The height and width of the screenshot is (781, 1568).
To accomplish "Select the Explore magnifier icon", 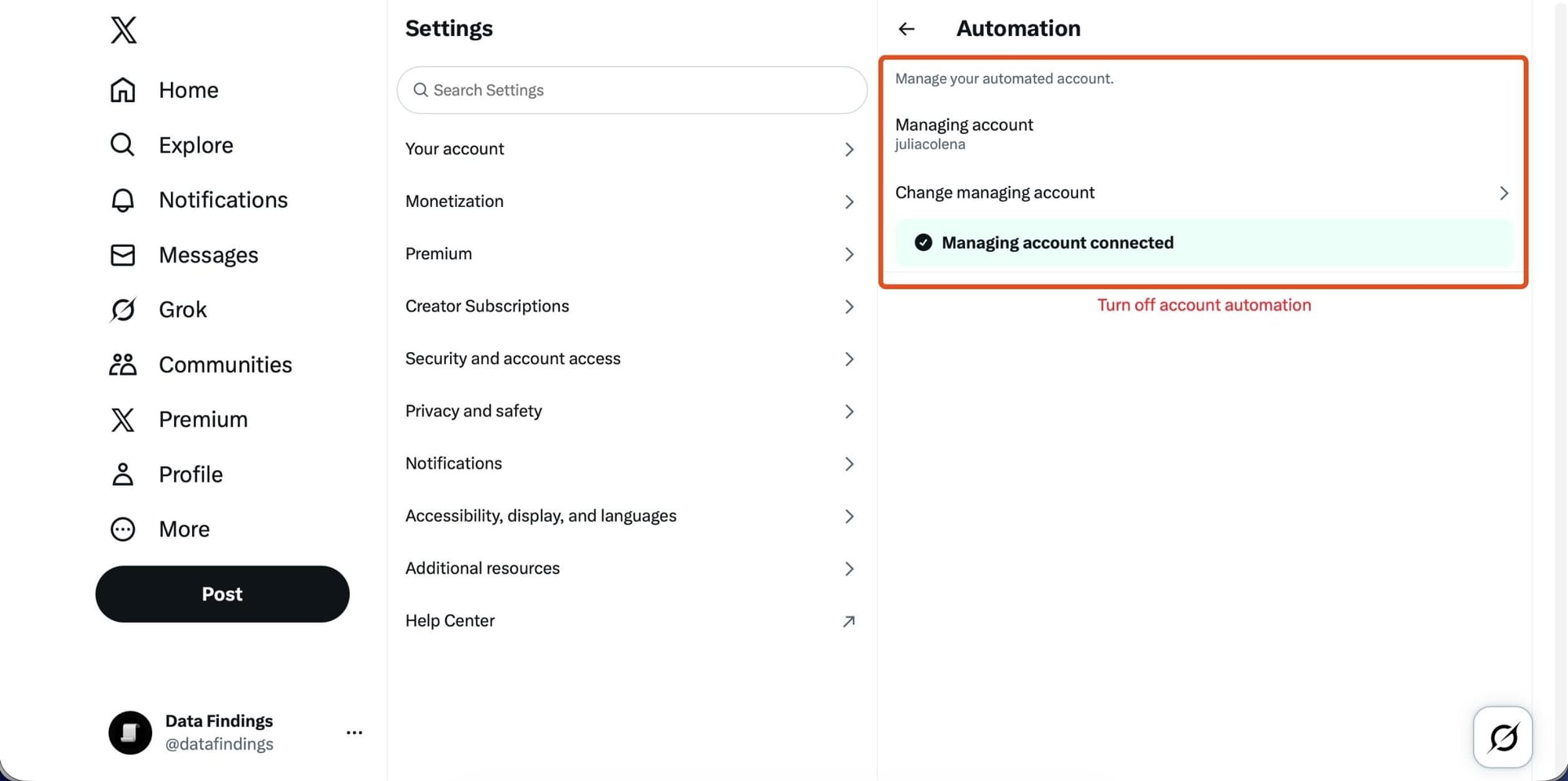I will pos(123,145).
